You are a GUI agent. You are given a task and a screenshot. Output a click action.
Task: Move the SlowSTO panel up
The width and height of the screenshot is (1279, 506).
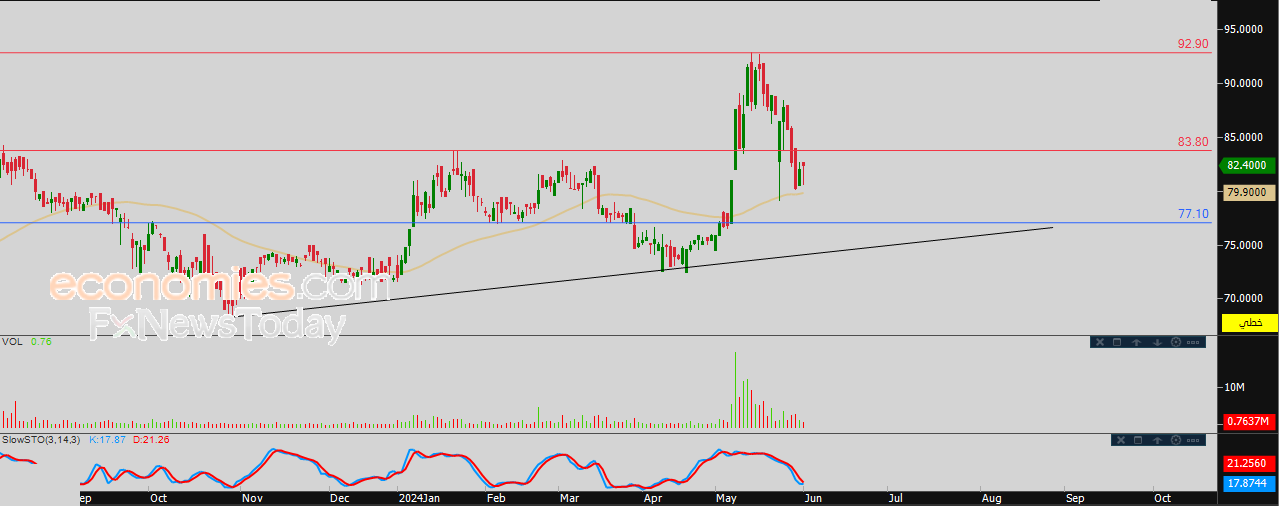[x=1157, y=440]
